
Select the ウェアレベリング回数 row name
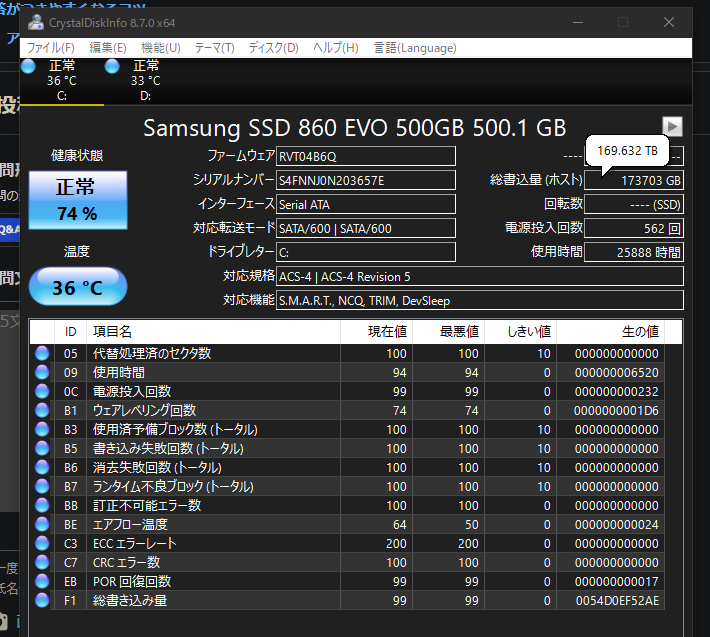point(144,410)
